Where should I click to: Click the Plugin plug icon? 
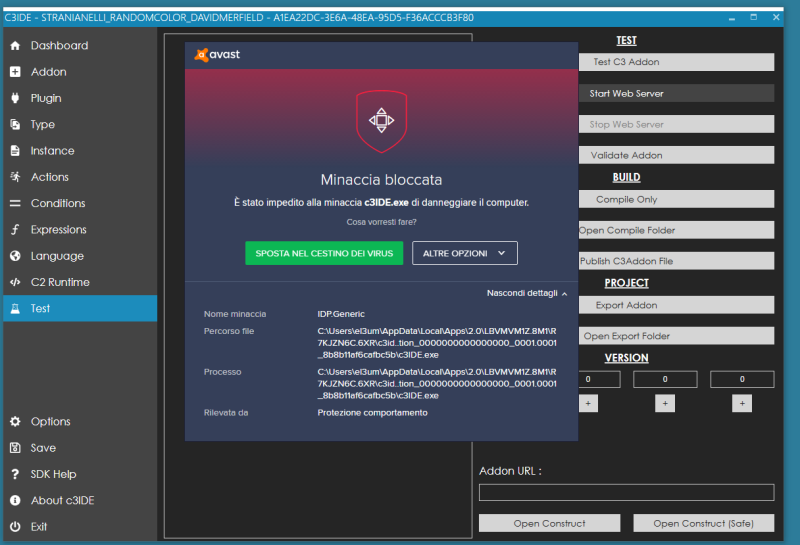click(15, 98)
